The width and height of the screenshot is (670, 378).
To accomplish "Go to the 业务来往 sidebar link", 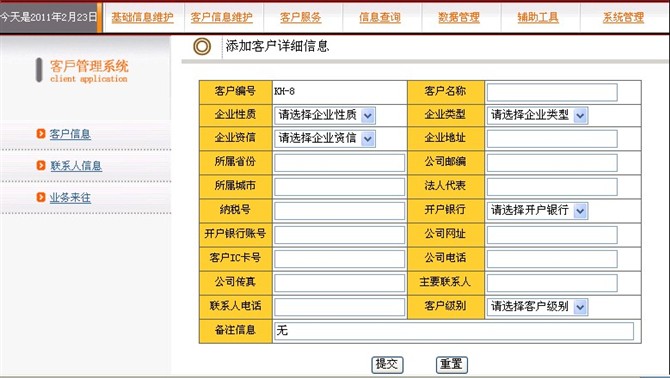I will tap(70, 197).
